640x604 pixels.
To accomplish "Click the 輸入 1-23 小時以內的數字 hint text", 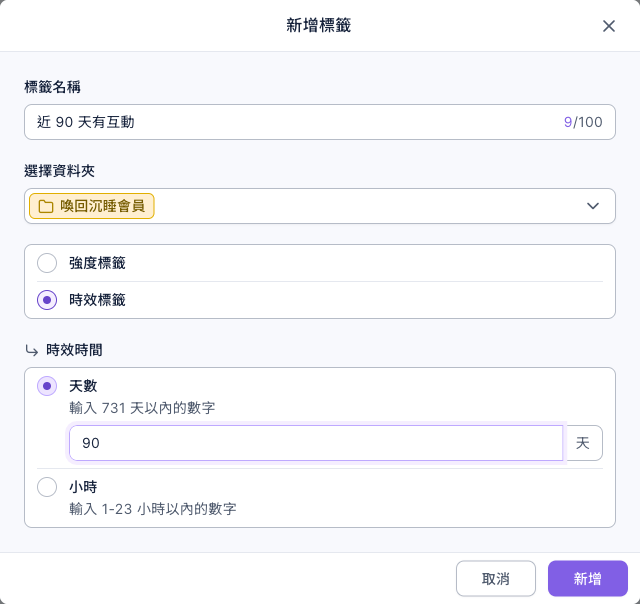I will coord(153,509).
